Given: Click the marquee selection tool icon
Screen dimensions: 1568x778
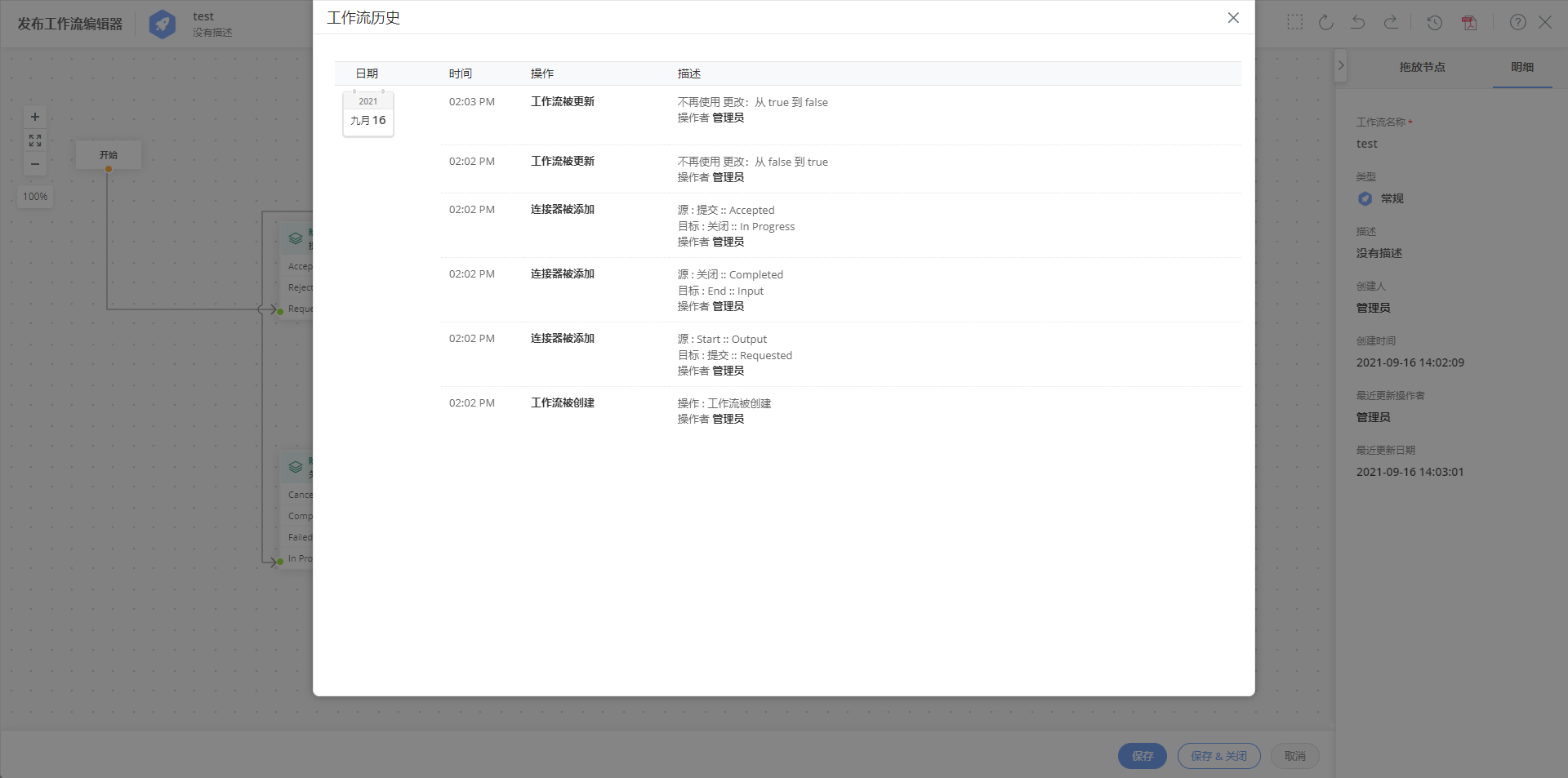Looking at the screenshot, I should (1295, 22).
